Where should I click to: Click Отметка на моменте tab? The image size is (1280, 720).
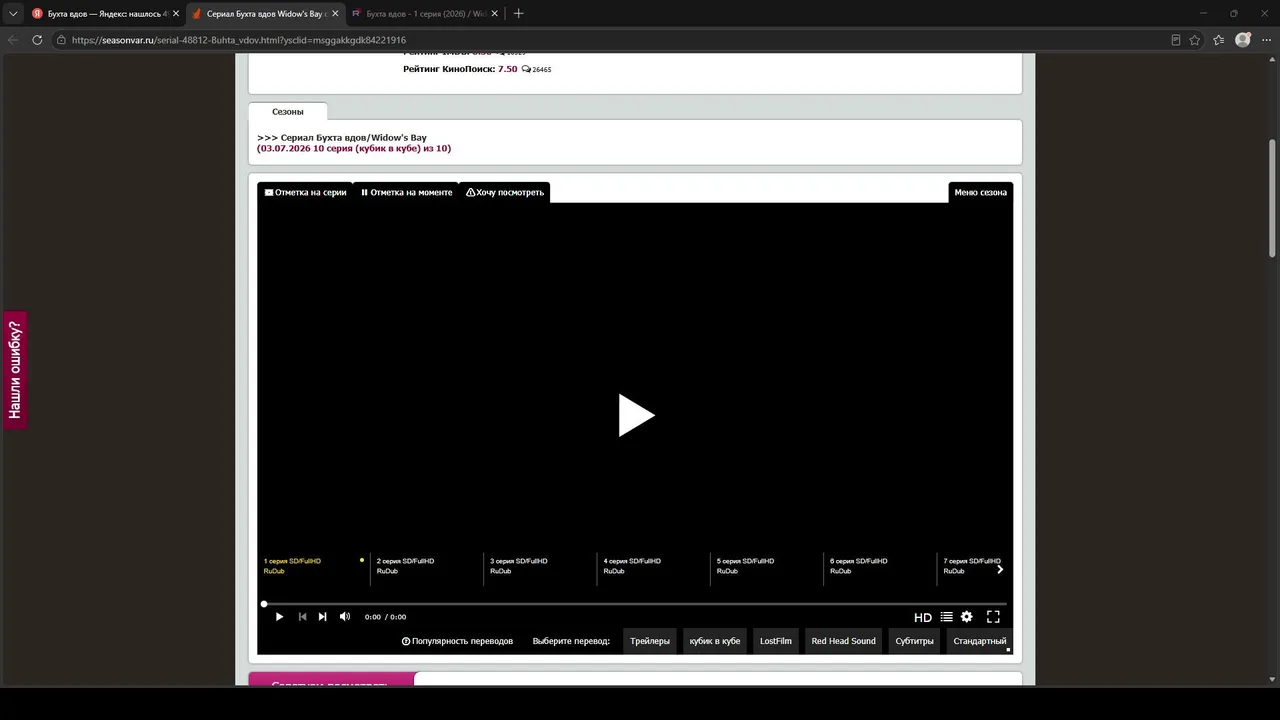[x=406, y=192]
